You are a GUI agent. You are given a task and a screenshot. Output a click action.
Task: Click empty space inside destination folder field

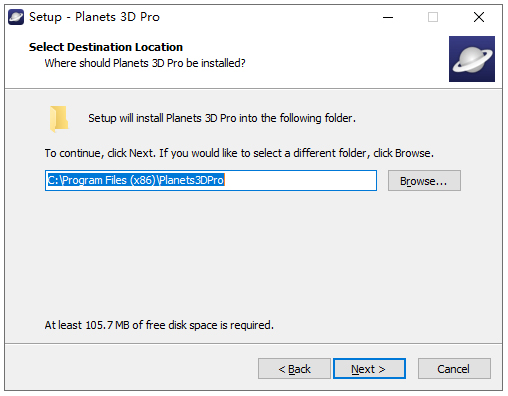coord(300,181)
